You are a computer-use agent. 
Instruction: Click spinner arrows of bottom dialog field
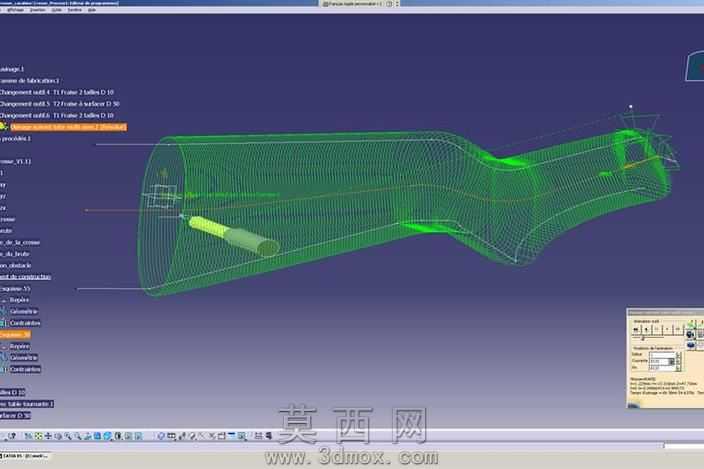pyautogui.click(x=678, y=368)
